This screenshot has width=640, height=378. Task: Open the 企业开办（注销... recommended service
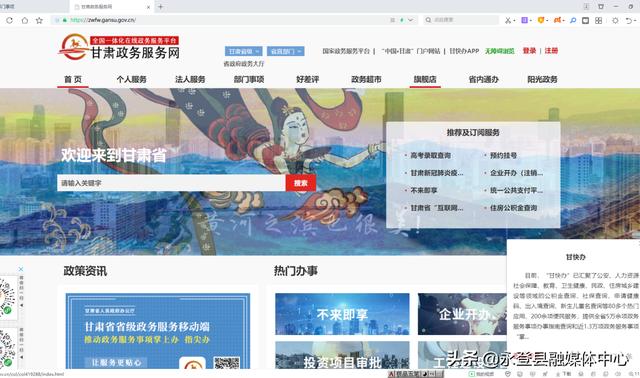(516, 173)
